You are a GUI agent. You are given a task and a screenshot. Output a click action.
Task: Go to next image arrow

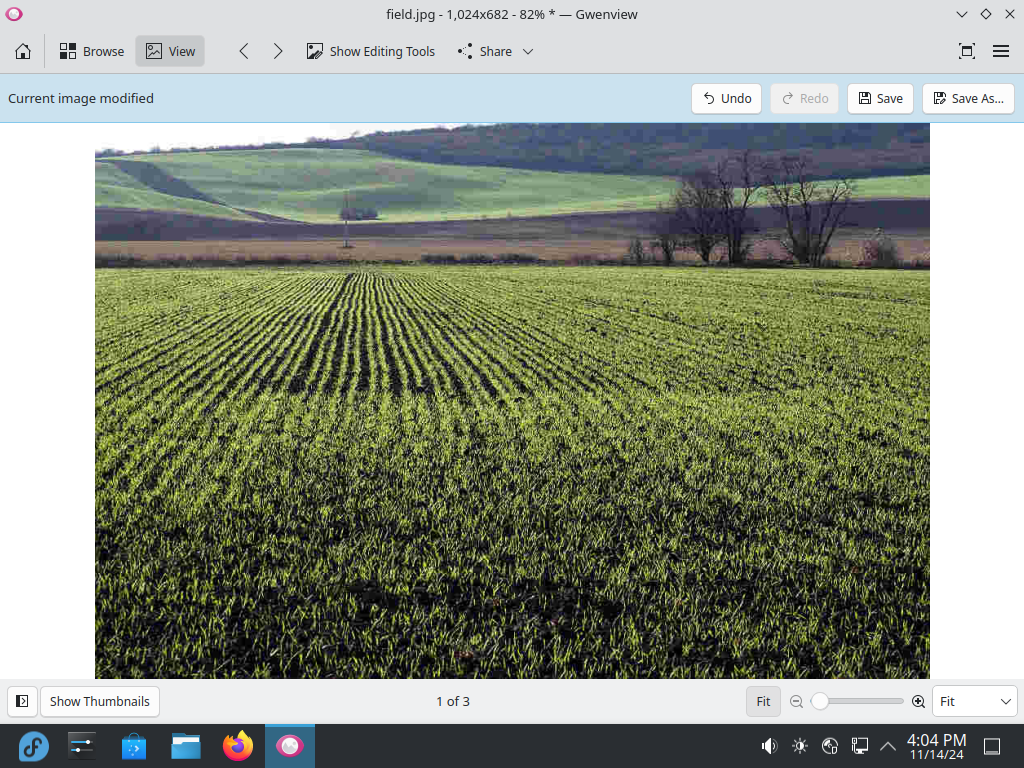pos(278,51)
